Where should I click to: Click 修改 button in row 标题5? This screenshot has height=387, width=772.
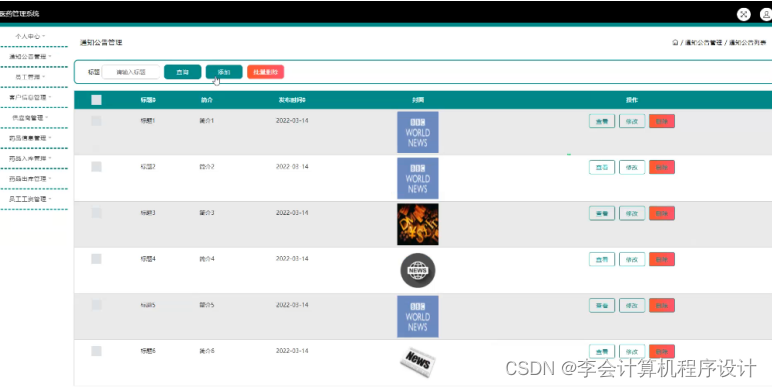[632, 305]
